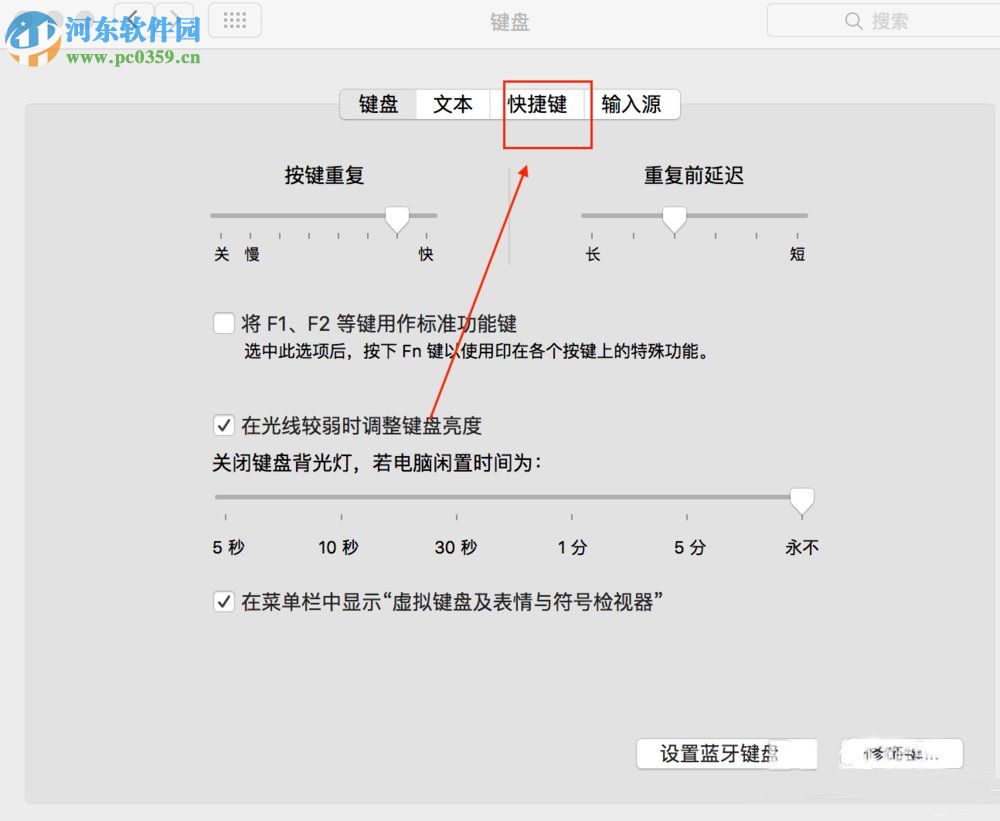Select the 输入源 tab
The width and height of the screenshot is (1000, 821).
click(634, 104)
